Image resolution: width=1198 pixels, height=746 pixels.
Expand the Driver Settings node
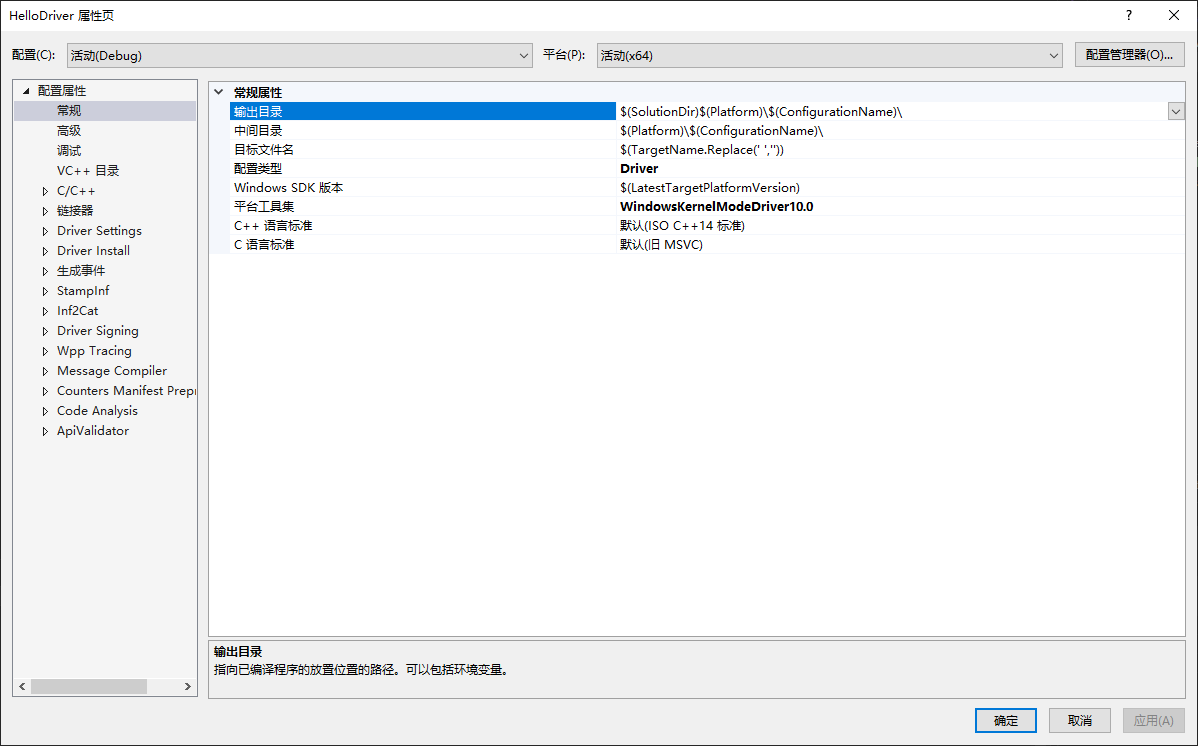click(44, 230)
